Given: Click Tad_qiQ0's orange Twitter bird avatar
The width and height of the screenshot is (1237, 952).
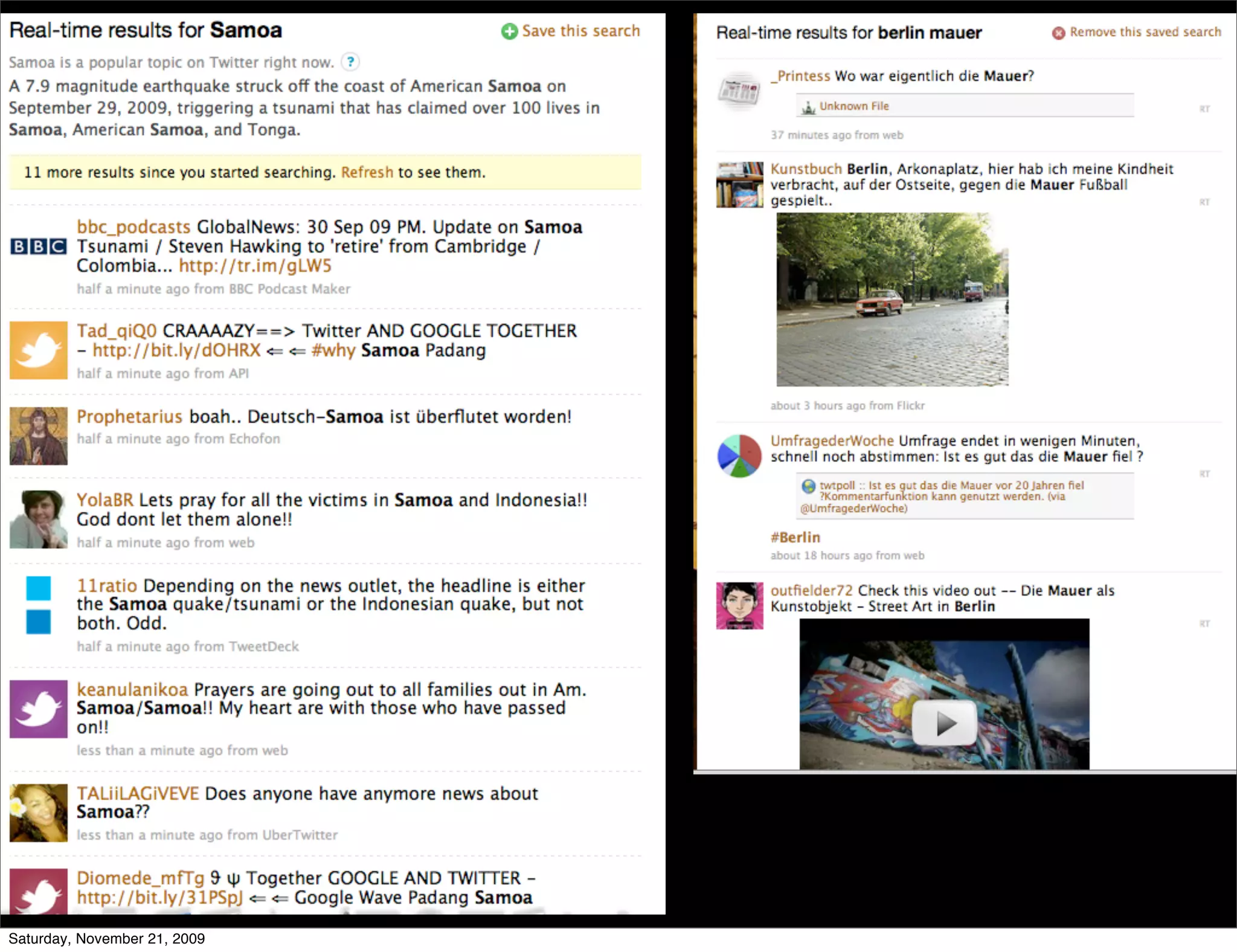Looking at the screenshot, I should [38, 350].
